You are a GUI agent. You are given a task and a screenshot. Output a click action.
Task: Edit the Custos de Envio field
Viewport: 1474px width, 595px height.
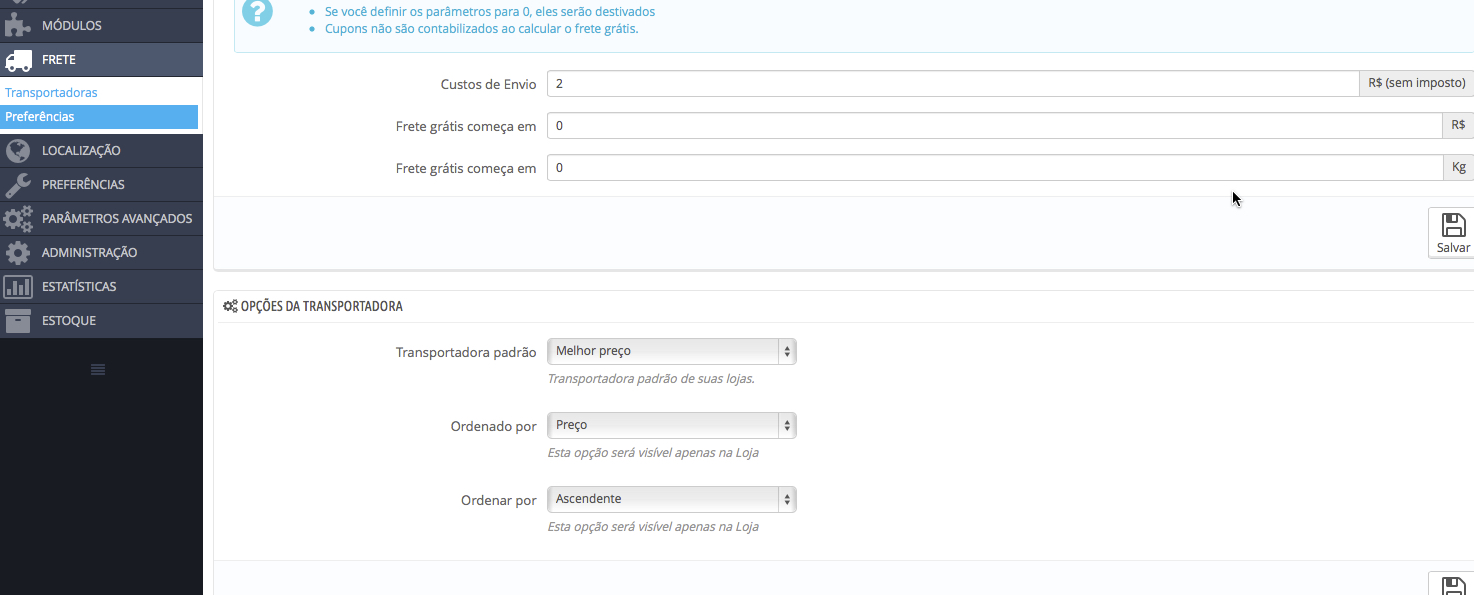tap(953, 84)
